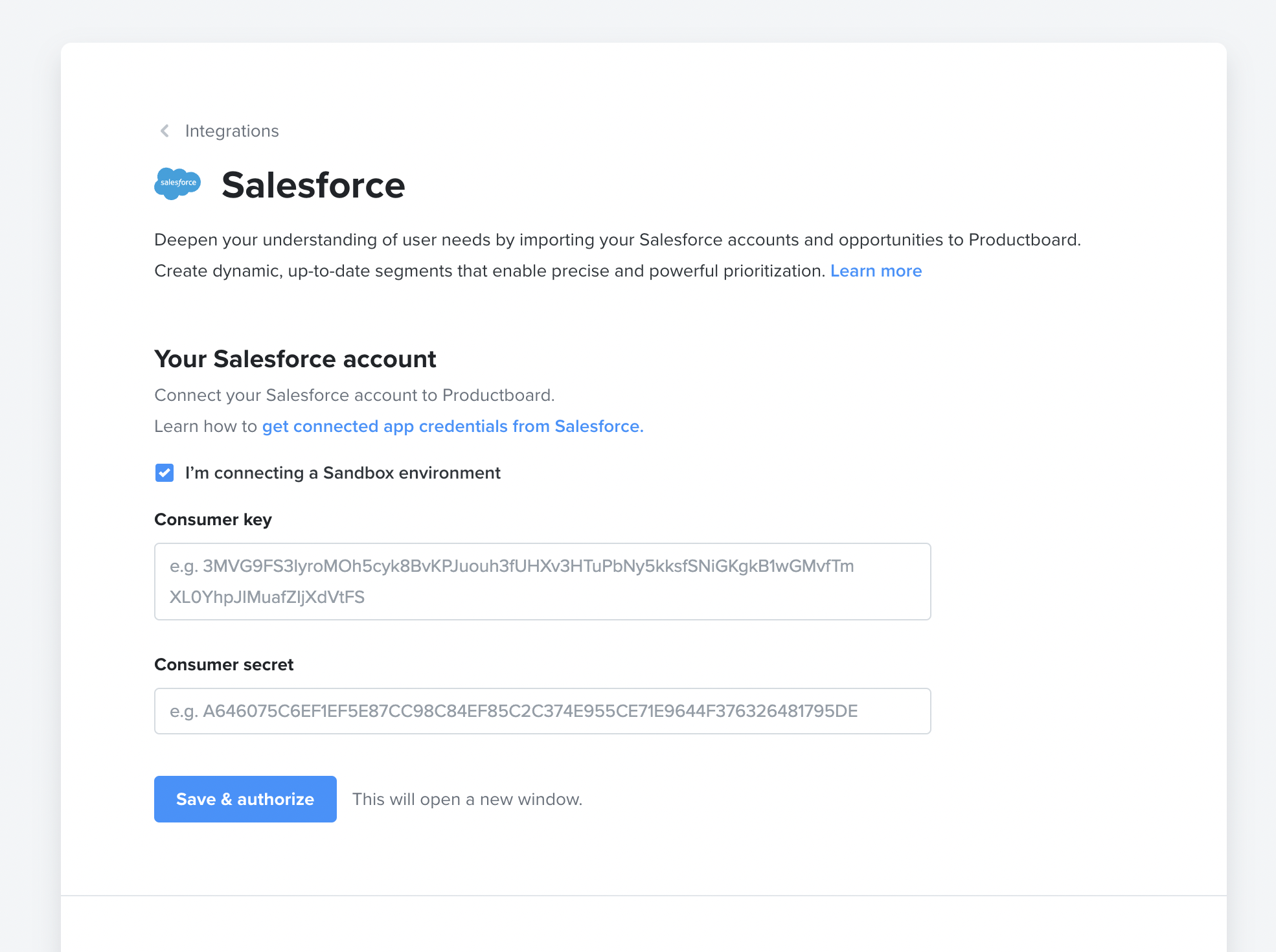This screenshot has height=952, width=1276.
Task: Click 'Connect your Salesforce account to Productboard.' text
Action: (354, 395)
